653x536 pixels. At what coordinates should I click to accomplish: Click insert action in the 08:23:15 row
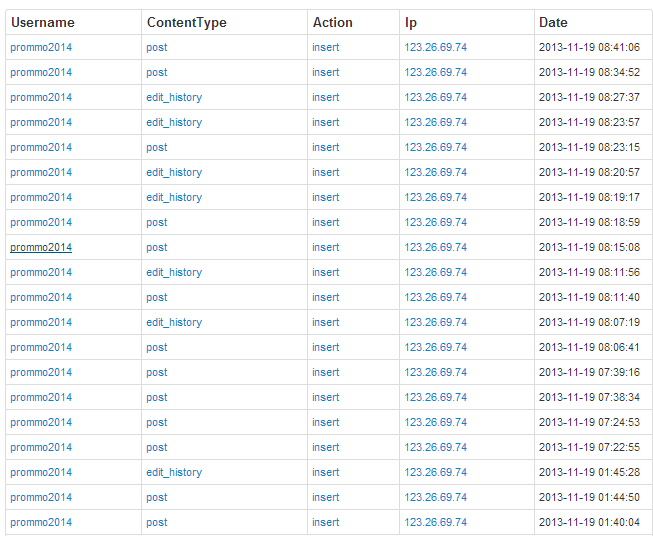pos(325,147)
